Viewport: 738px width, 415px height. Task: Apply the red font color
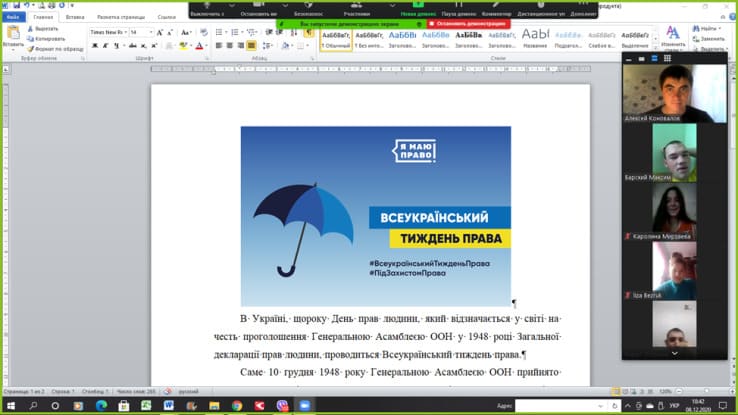click(199, 46)
